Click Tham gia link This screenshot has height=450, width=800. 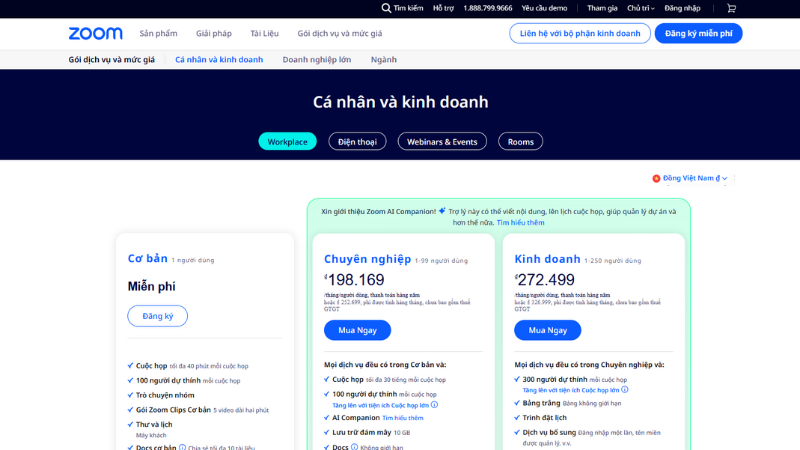[602, 8]
